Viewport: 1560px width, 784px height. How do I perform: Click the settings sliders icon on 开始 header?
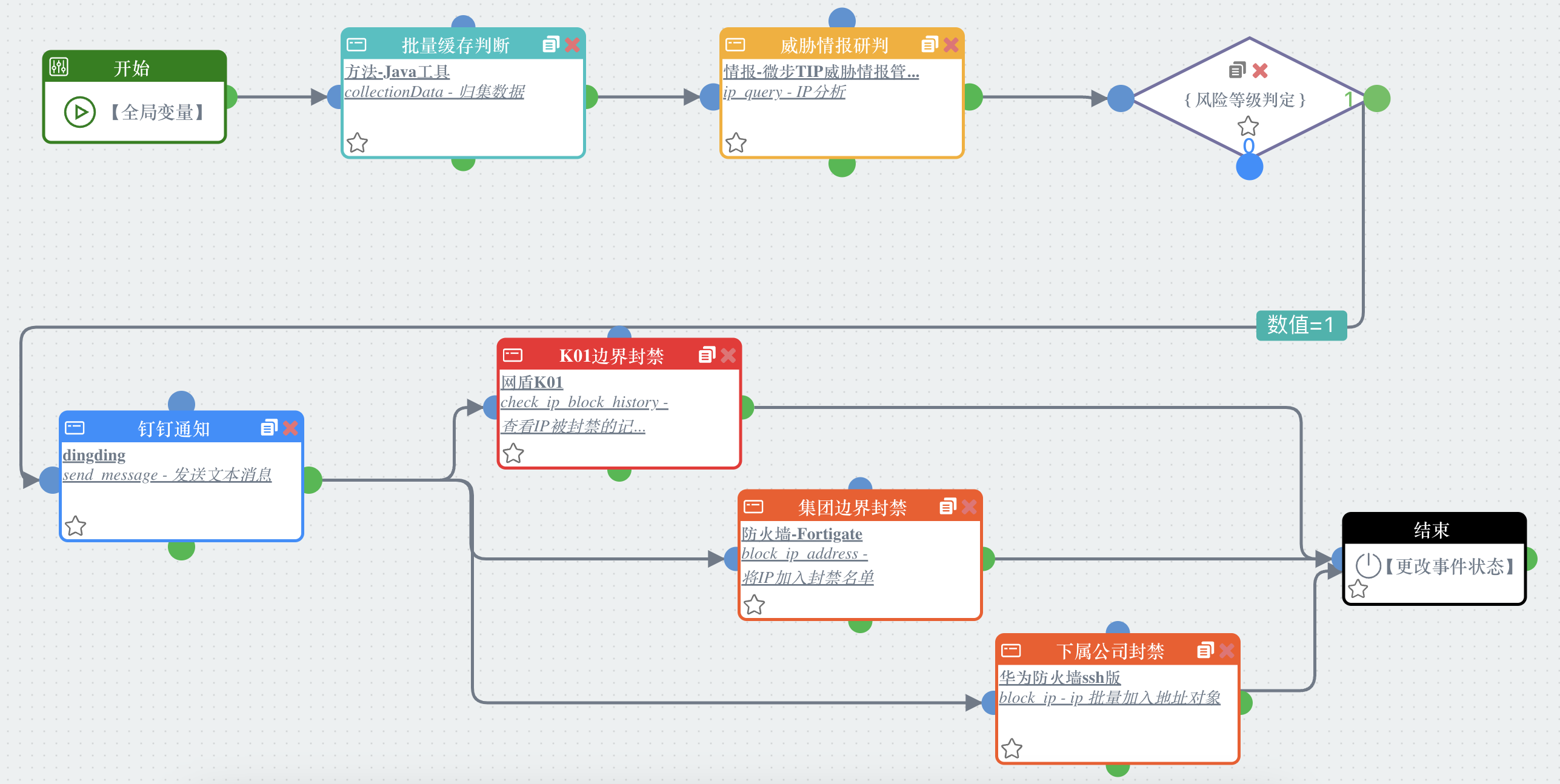pos(59,67)
